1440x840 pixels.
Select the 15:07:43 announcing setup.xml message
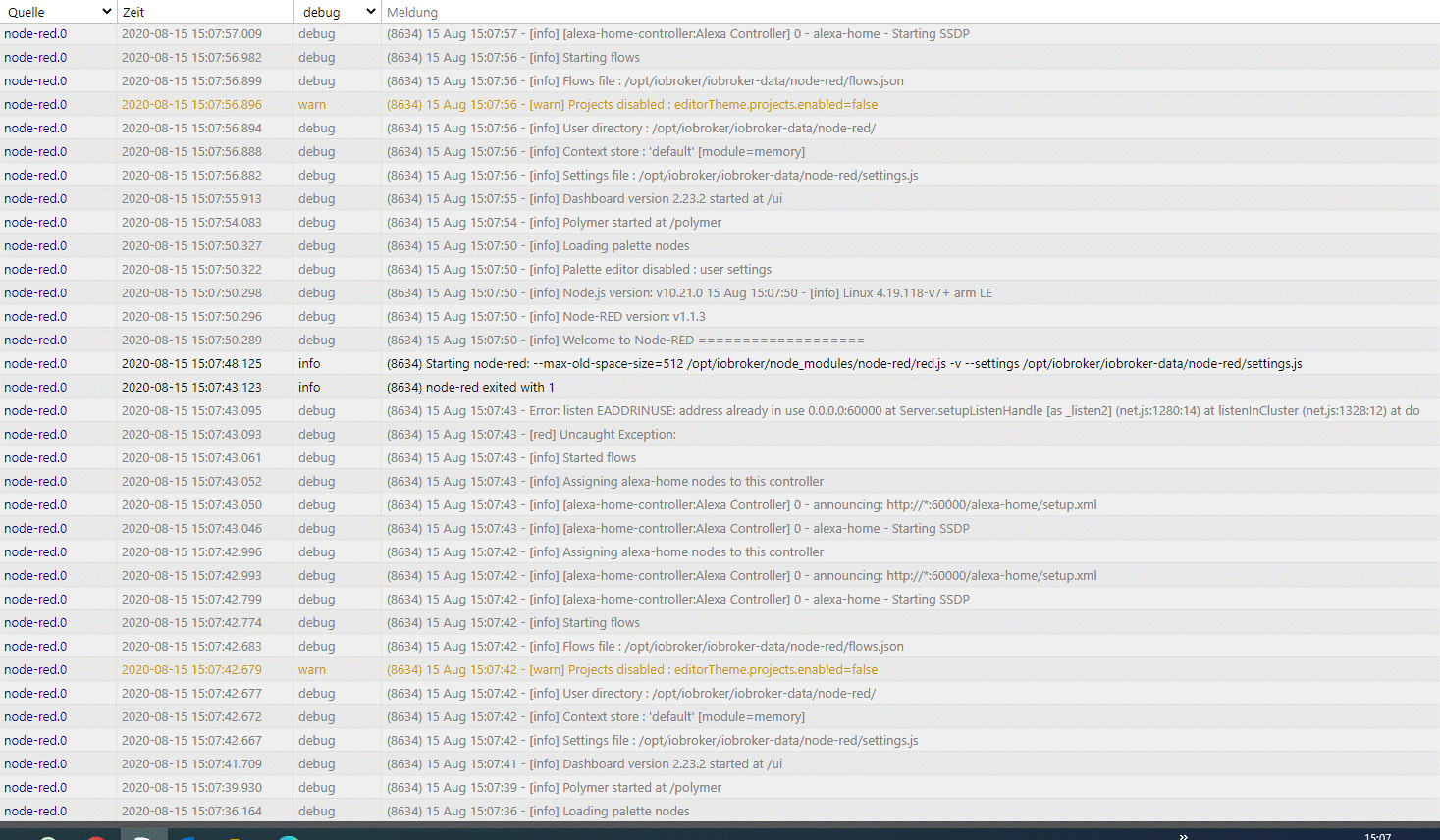pyautogui.click(x=742, y=505)
